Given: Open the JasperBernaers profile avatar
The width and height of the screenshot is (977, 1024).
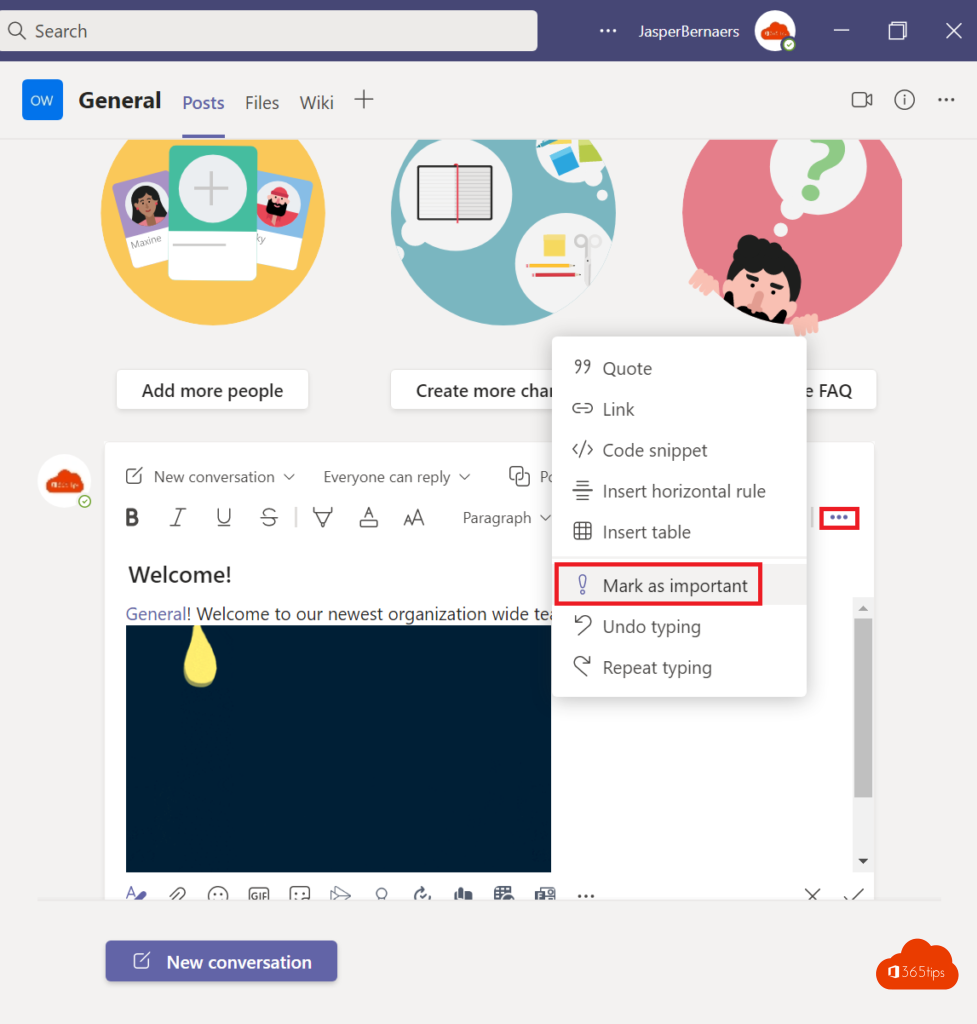Looking at the screenshot, I should [x=775, y=31].
